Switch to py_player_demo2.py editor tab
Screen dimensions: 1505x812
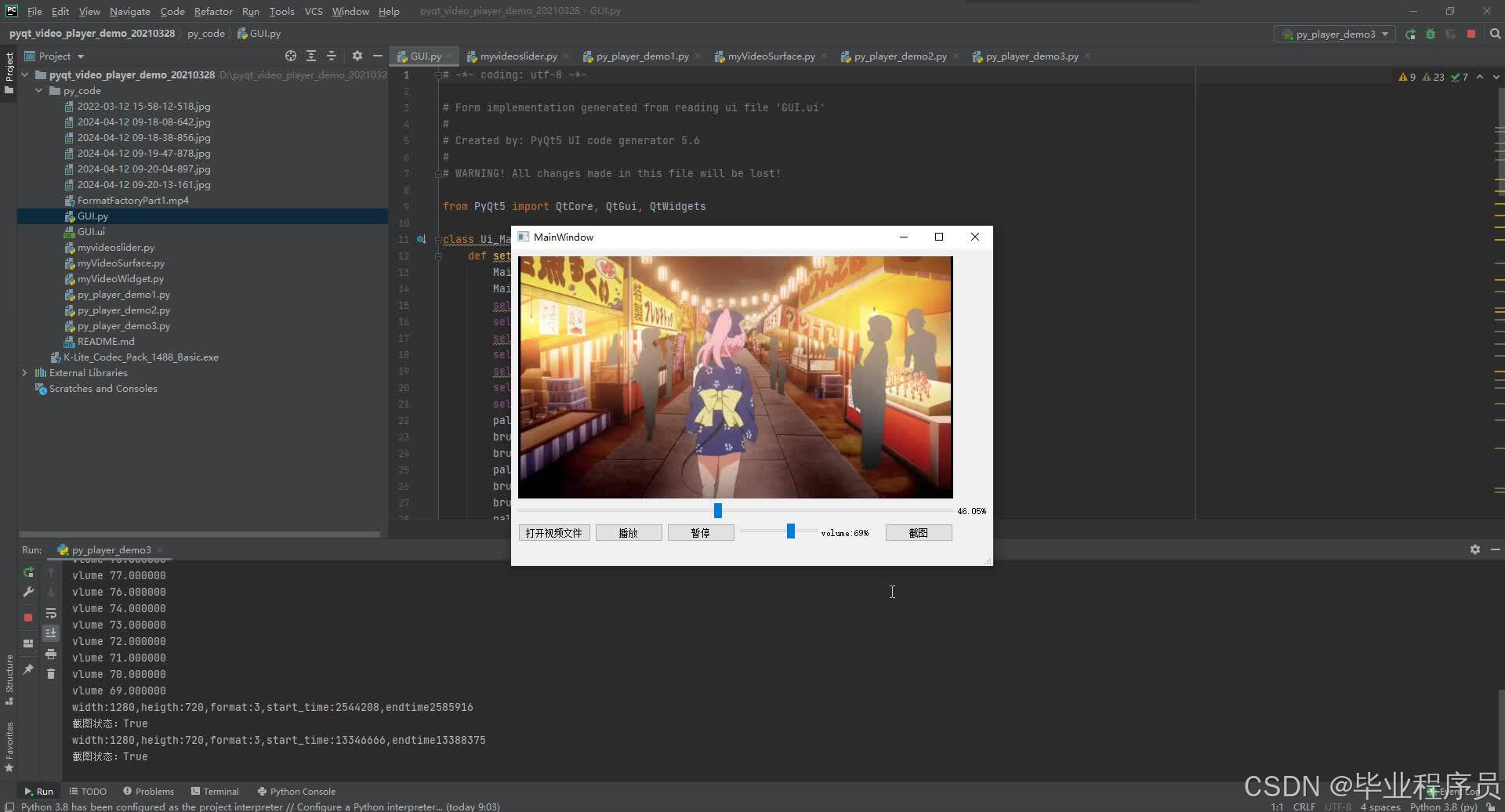900,56
